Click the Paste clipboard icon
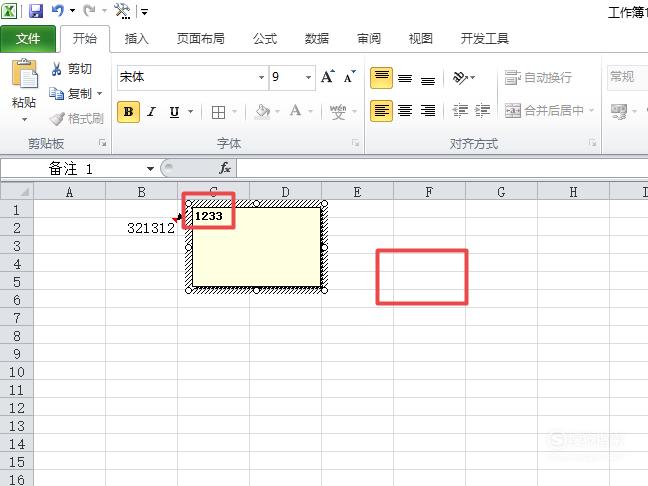The width and height of the screenshot is (648, 486). pos(24,74)
